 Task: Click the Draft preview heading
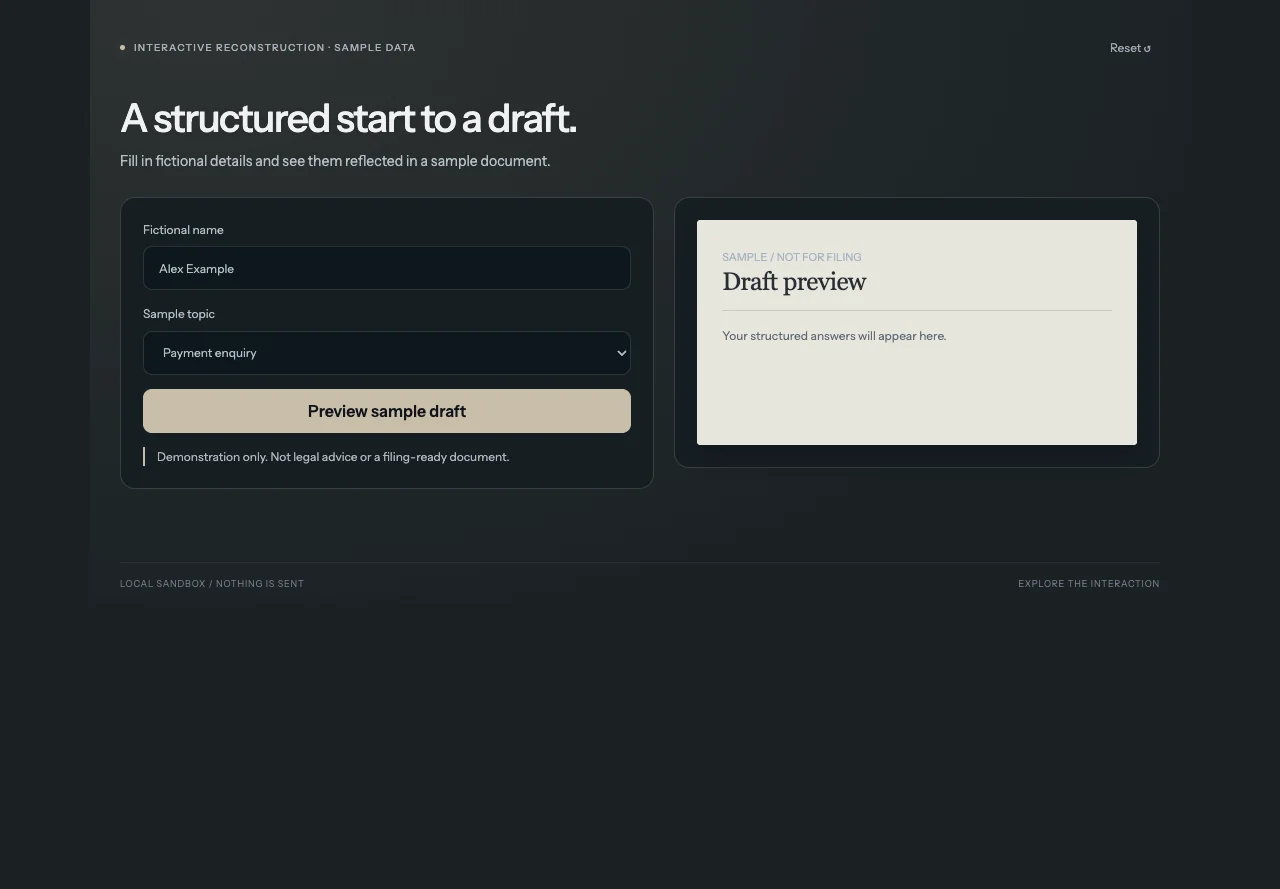click(x=794, y=282)
